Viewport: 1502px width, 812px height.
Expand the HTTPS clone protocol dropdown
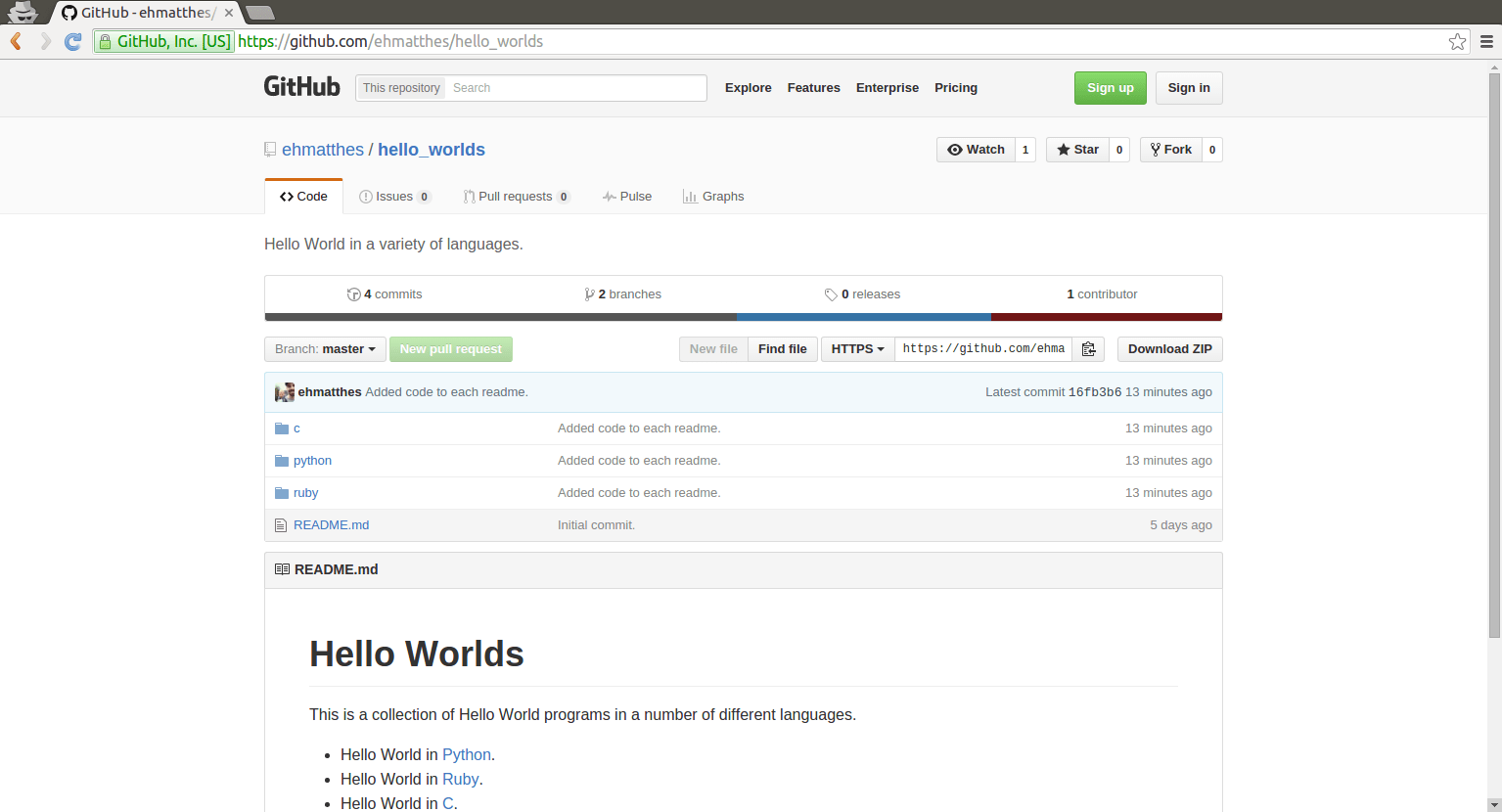pos(858,349)
